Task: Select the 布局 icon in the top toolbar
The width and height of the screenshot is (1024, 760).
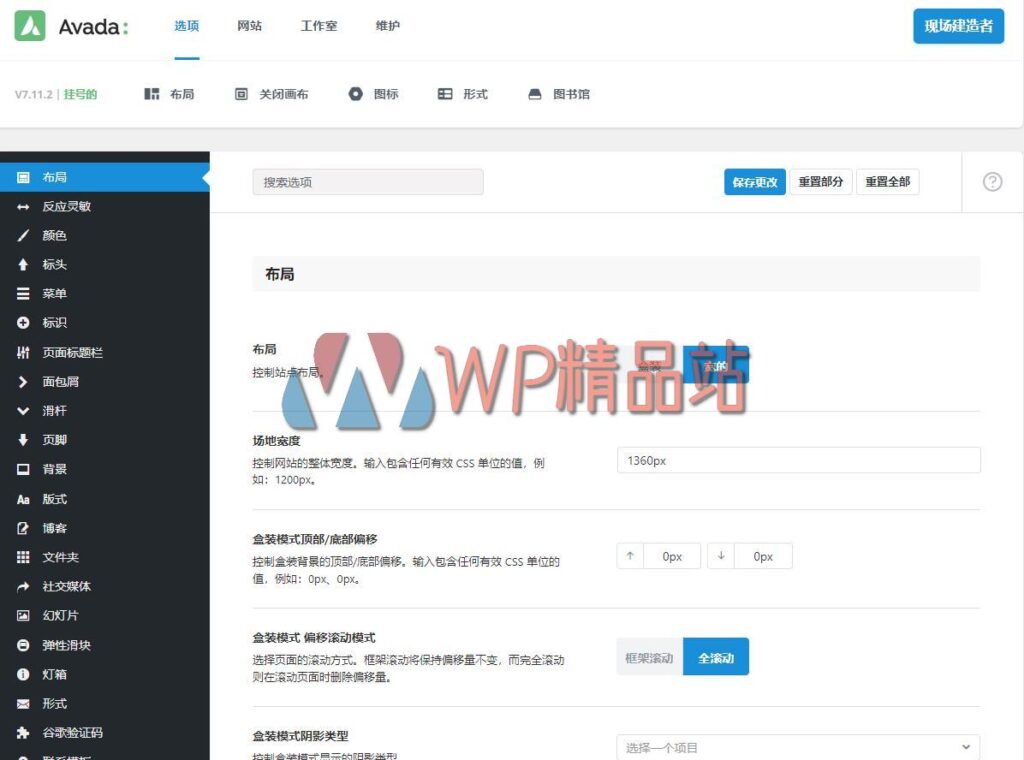Action: click(x=150, y=93)
